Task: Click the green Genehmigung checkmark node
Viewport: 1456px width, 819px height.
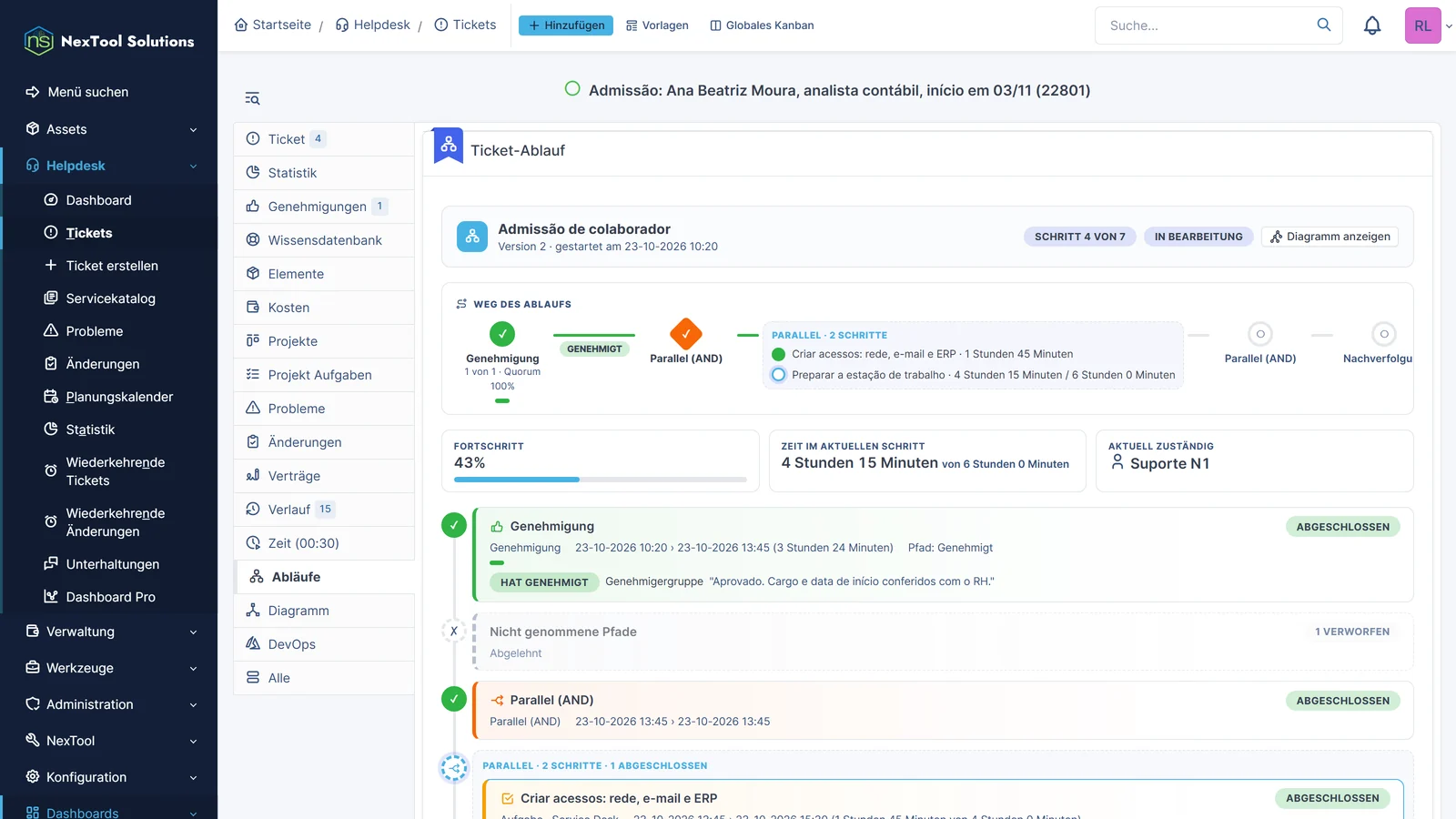Action: tap(502, 334)
